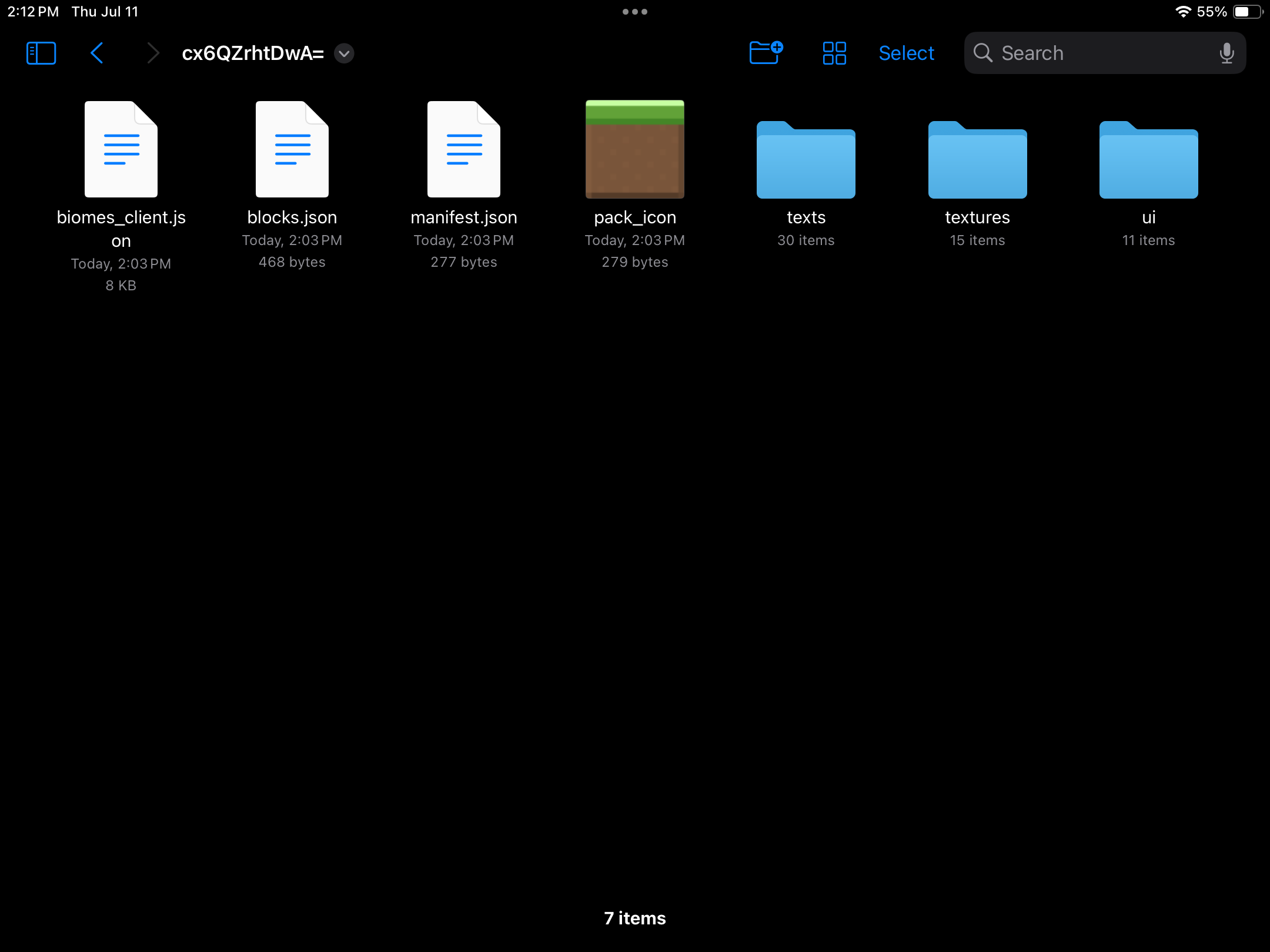
Task: Open the grid view options icon
Action: 834,53
